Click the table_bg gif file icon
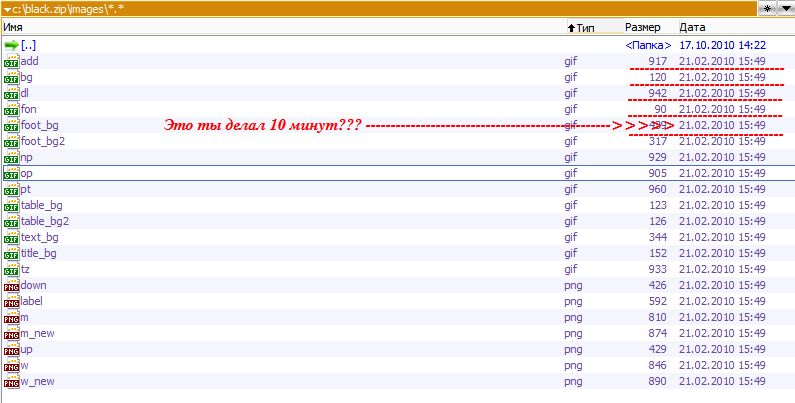This screenshot has height=403, width=795. point(11,206)
